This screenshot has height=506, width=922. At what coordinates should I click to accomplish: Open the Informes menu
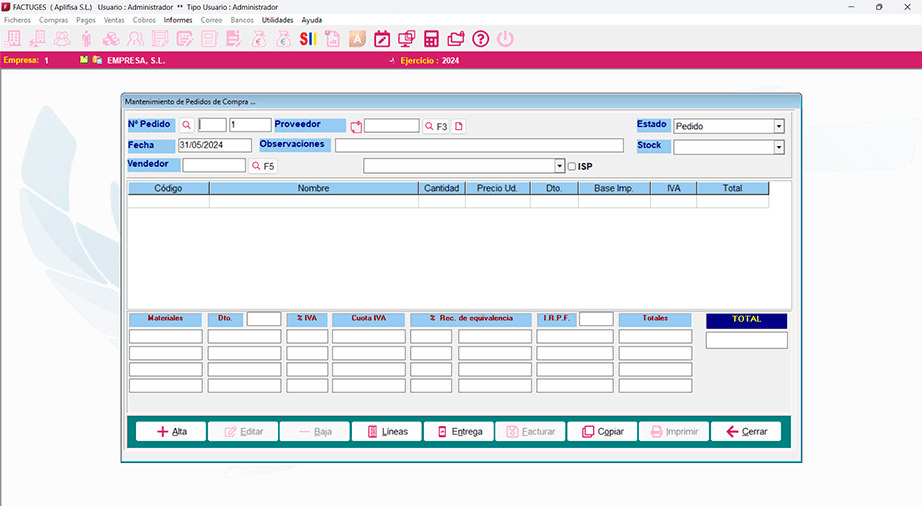[x=178, y=20]
